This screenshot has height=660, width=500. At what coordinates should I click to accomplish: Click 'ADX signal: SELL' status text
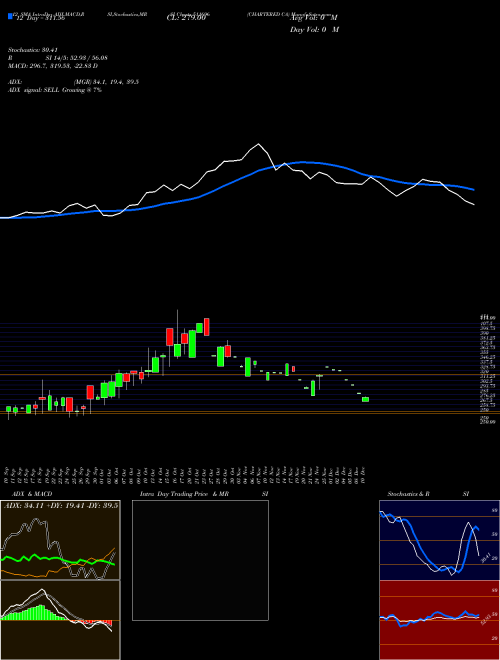[x=55, y=90]
